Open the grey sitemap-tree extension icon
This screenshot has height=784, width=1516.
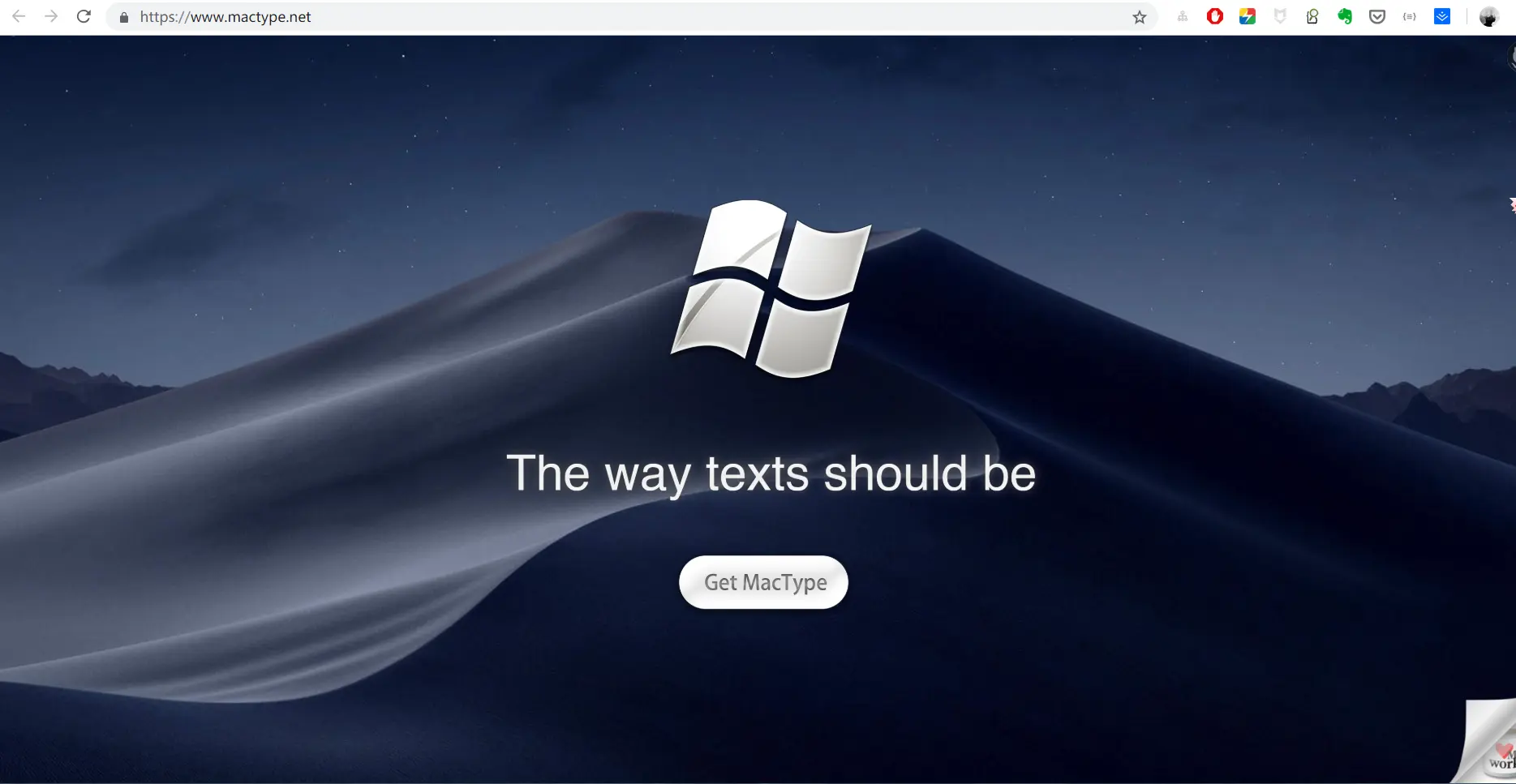[x=1183, y=16]
